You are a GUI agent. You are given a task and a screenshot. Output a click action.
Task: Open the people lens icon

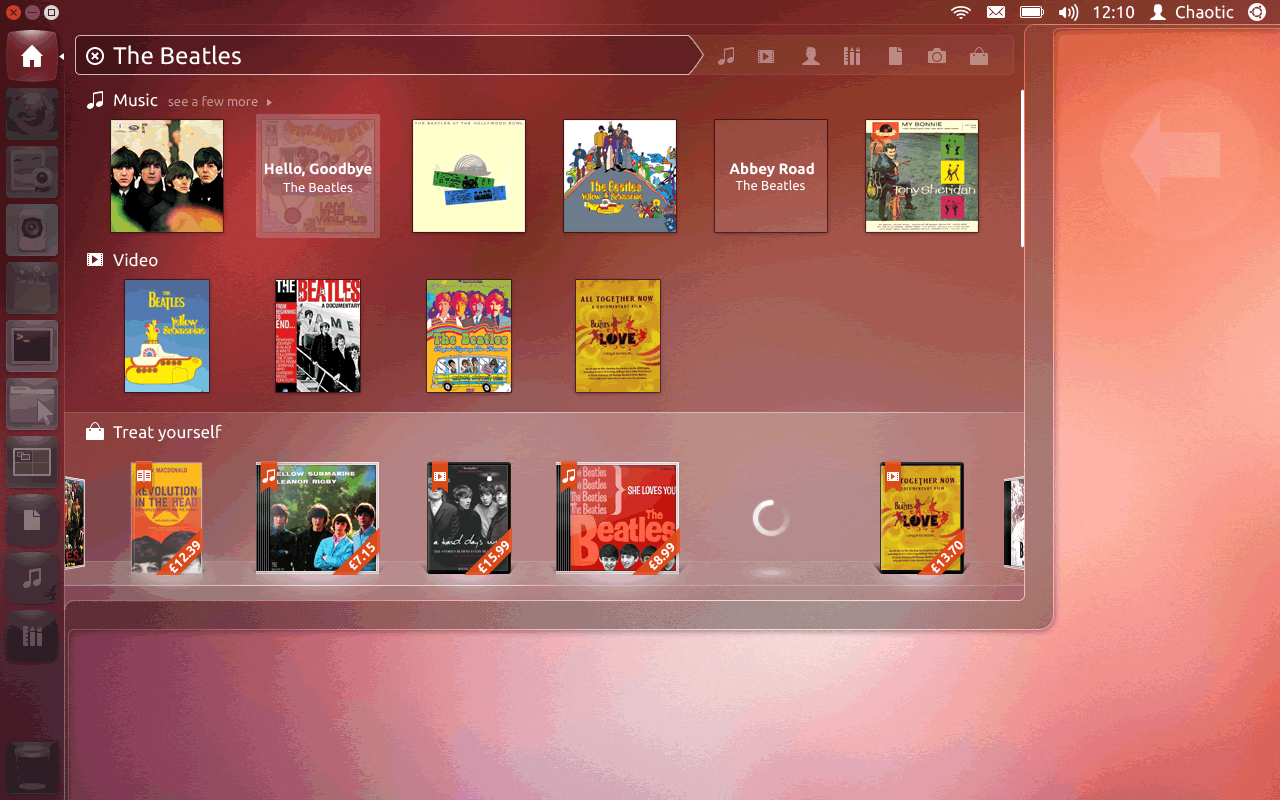[811, 56]
